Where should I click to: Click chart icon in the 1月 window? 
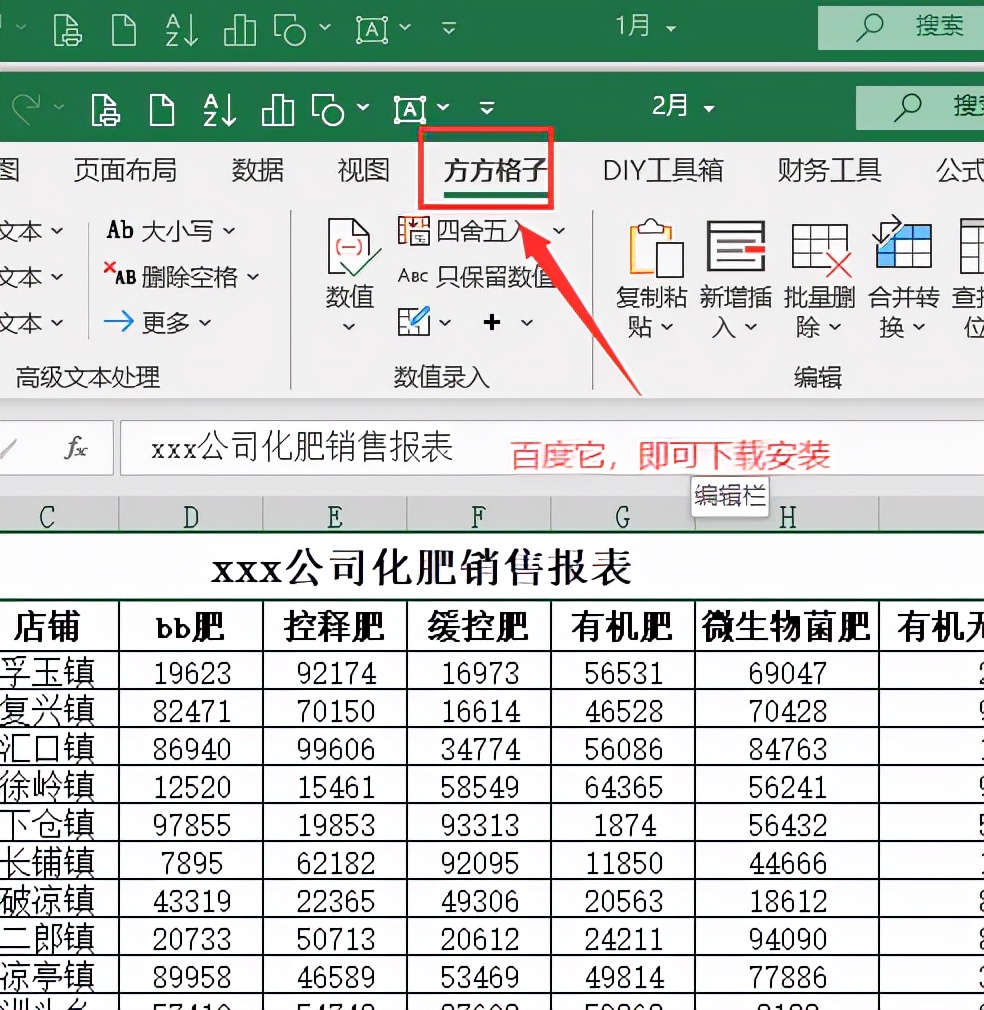click(240, 30)
